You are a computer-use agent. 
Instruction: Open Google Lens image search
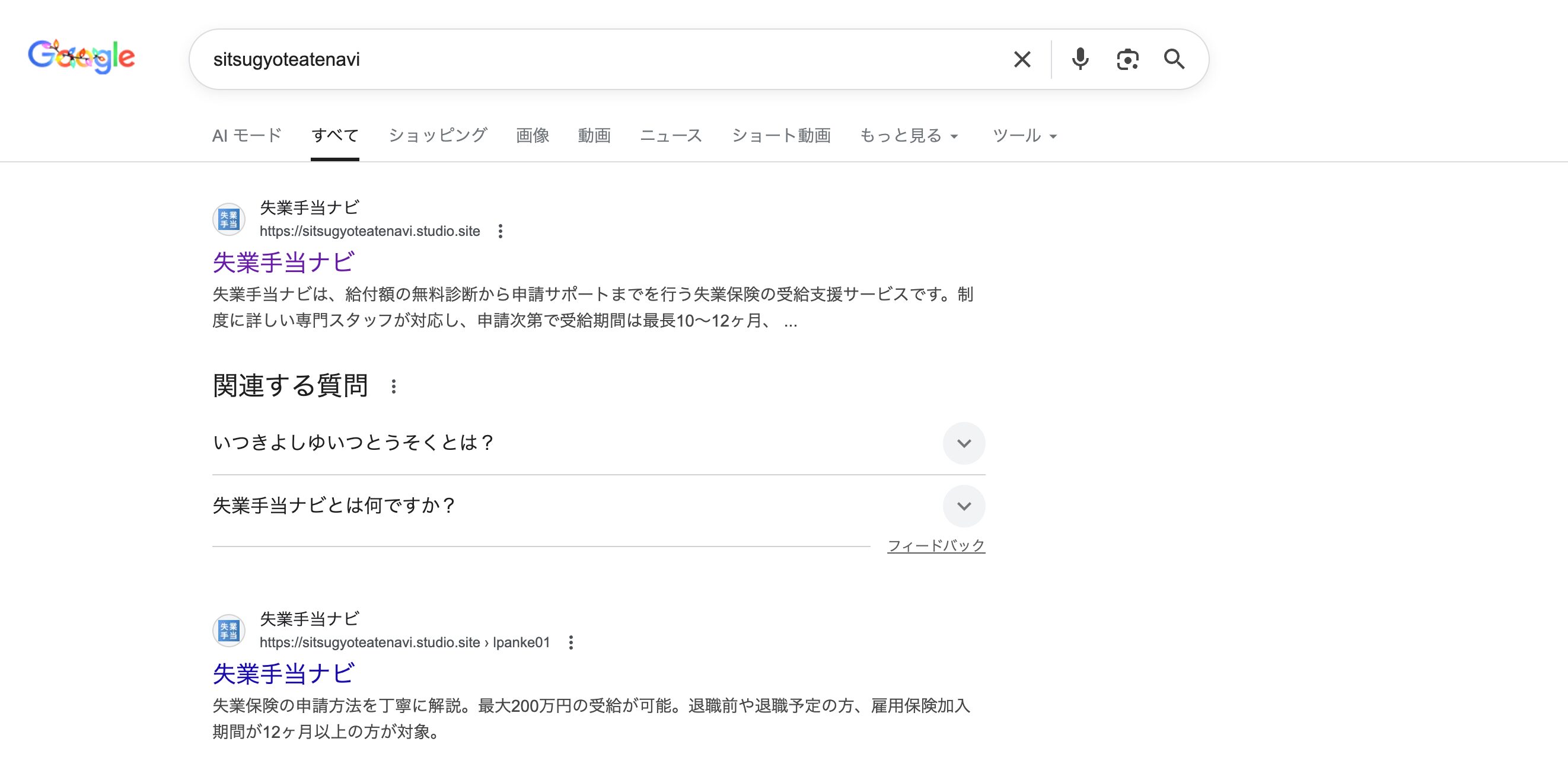1127,59
